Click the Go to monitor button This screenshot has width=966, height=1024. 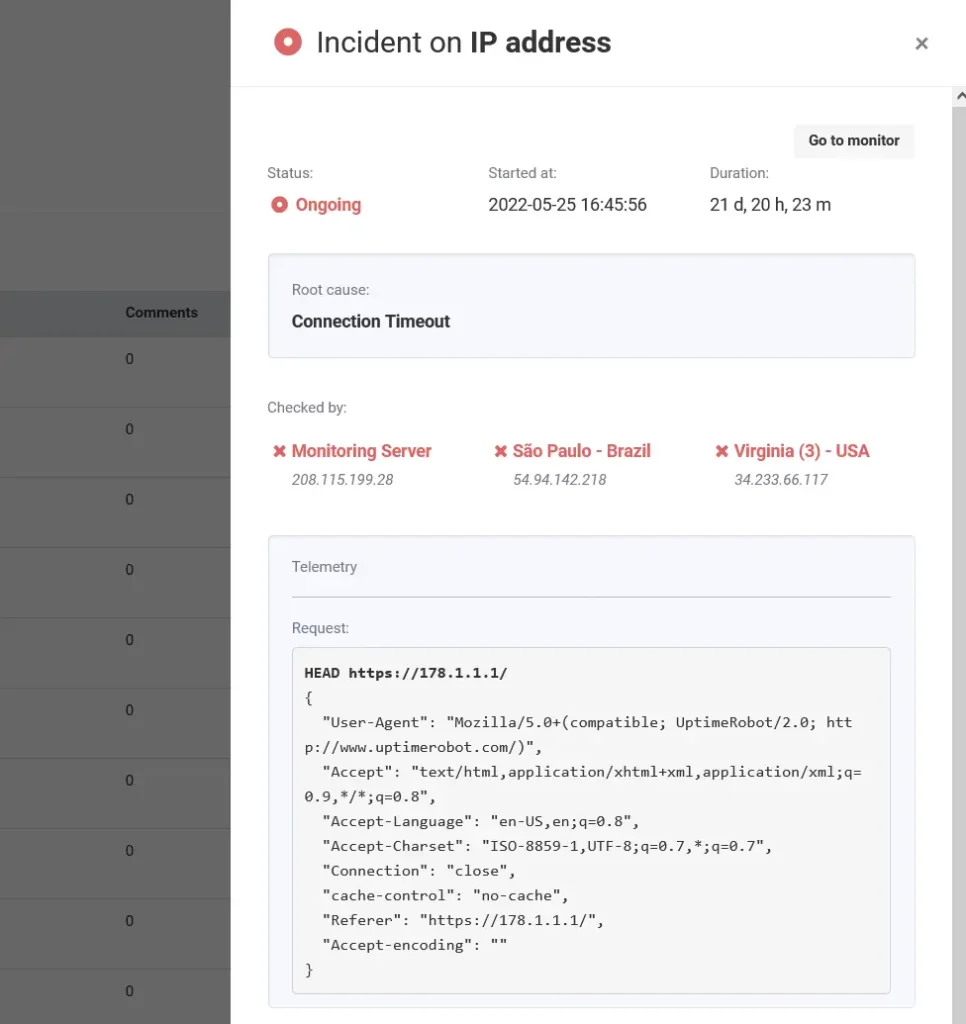tap(853, 141)
